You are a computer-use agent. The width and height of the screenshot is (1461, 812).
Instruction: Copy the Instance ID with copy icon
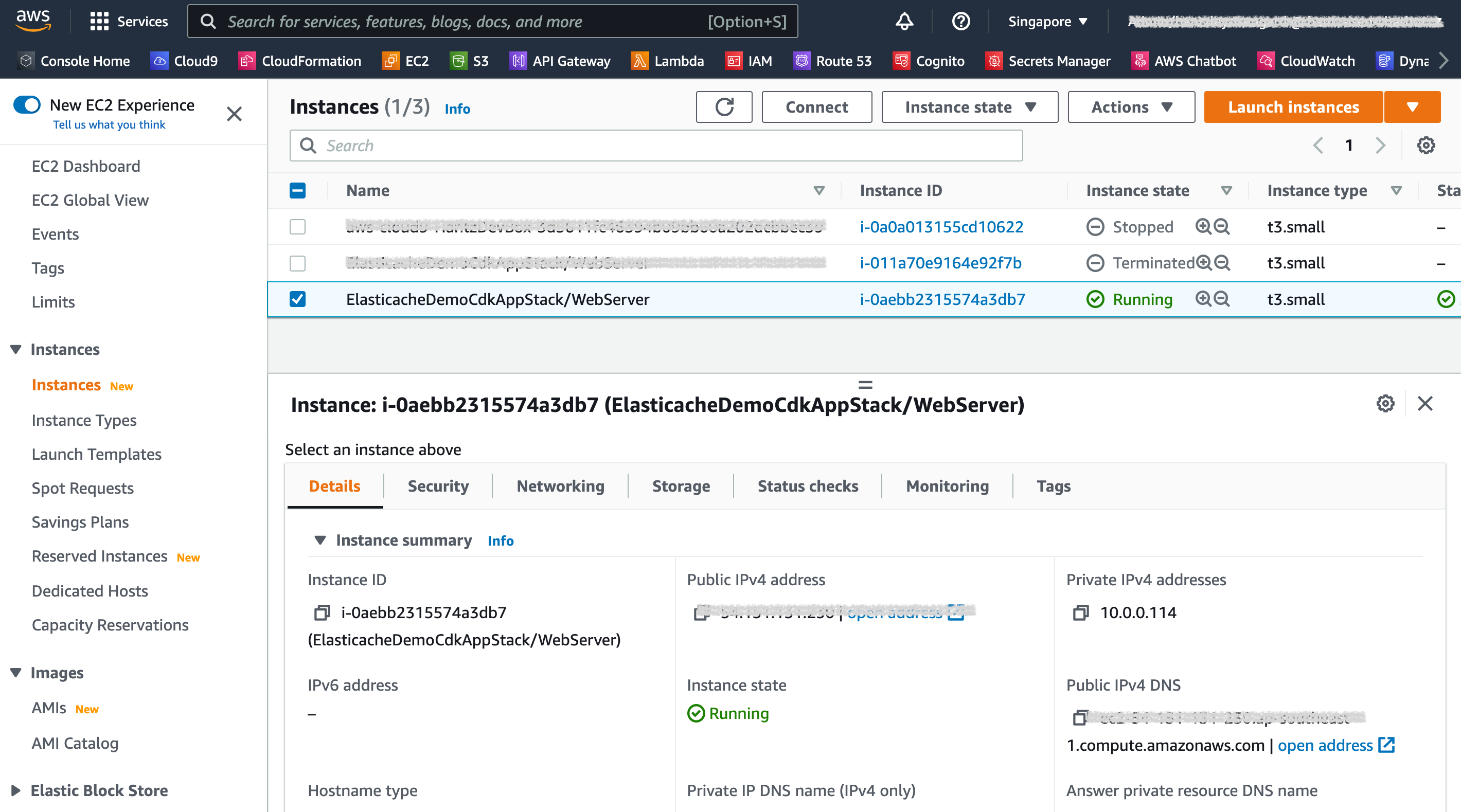point(322,612)
